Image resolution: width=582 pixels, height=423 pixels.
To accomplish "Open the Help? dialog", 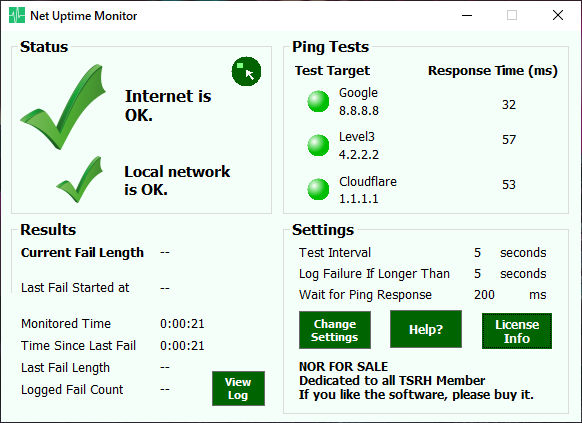I will point(426,329).
